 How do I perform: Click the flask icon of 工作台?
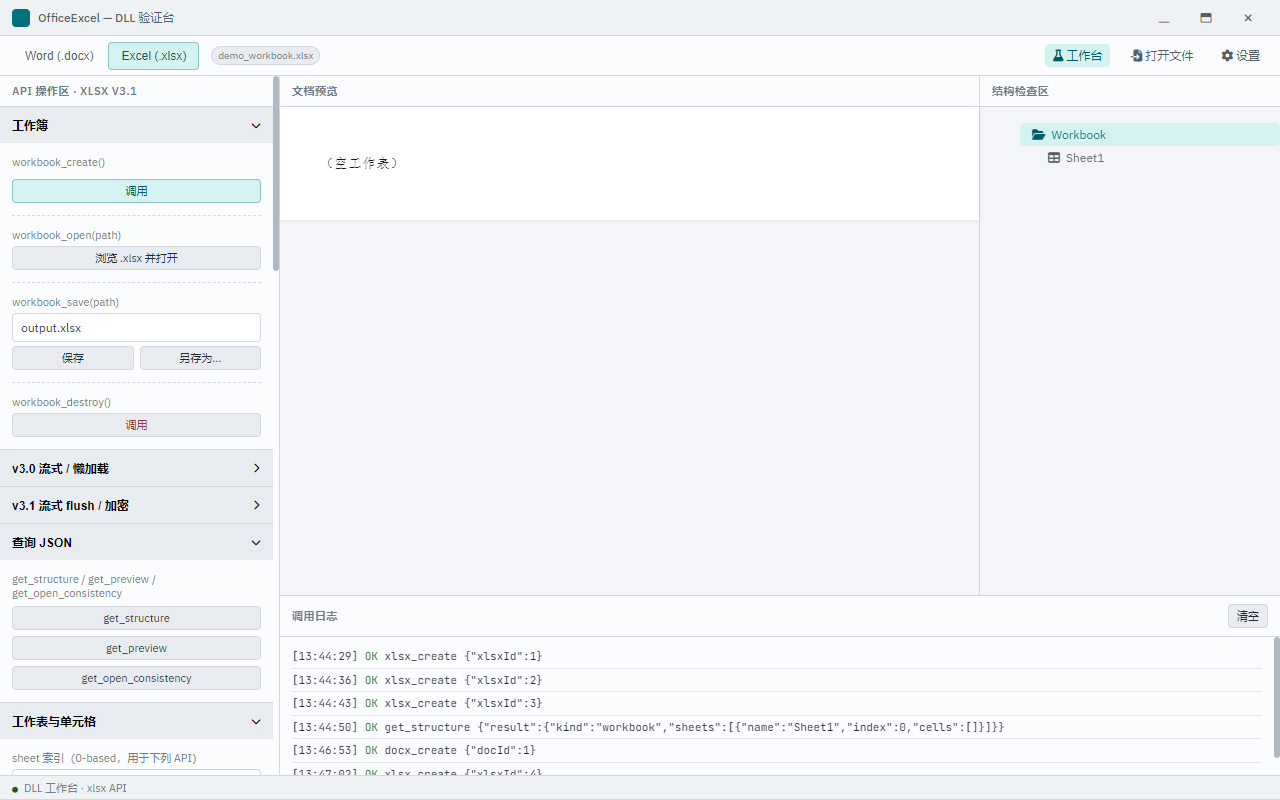pyautogui.click(x=1058, y=56)
